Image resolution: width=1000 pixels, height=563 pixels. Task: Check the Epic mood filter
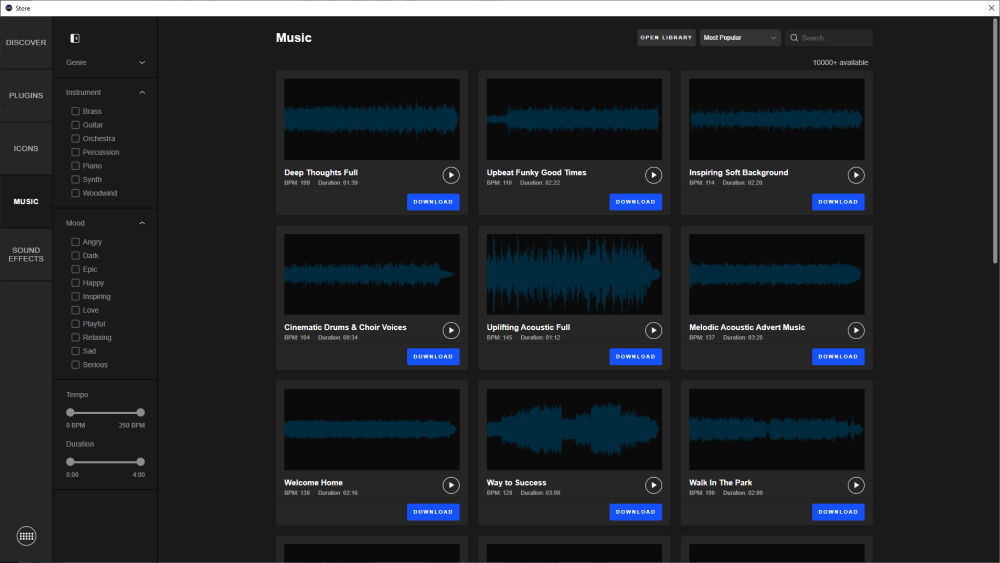pyautogui.click(x=75, y=269)
